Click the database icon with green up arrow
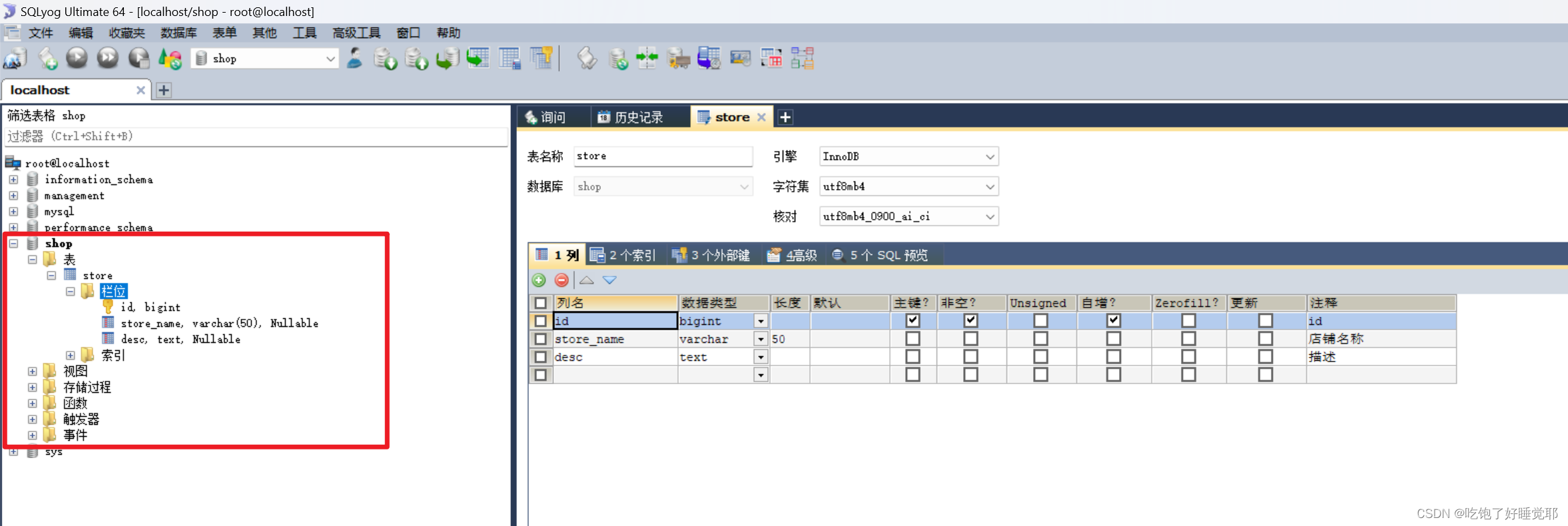This screenshot has height=526, width=1568. (x=416, y=59)
